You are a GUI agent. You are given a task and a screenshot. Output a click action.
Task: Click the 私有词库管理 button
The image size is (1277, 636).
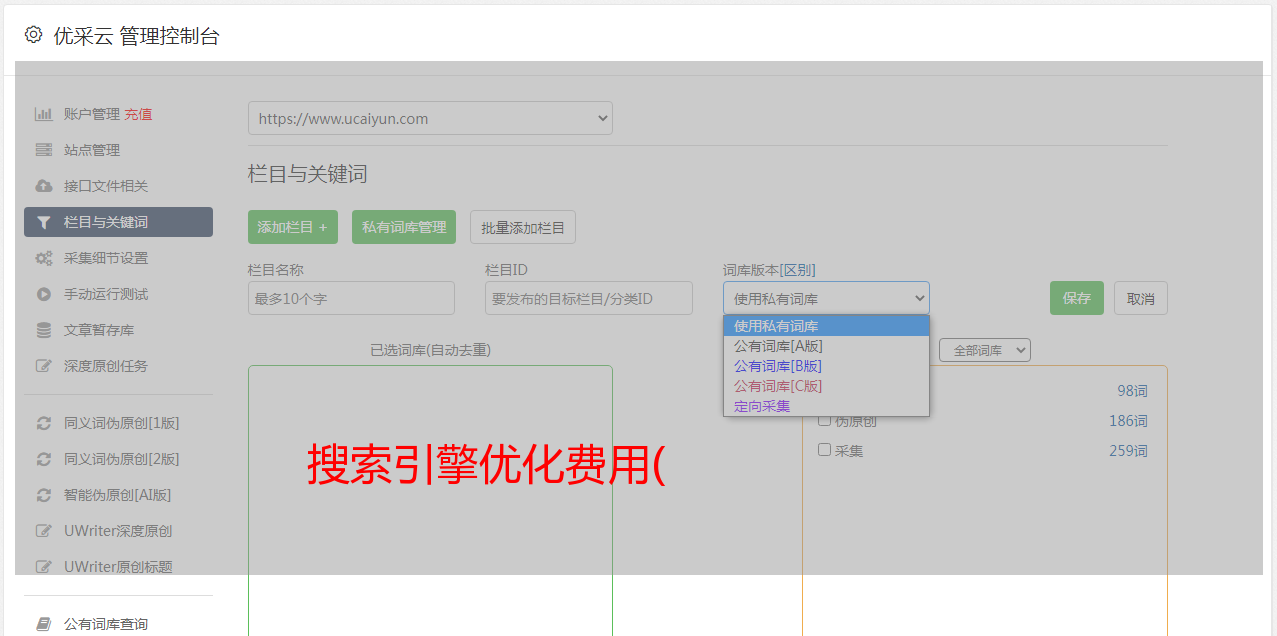point(404,227)
